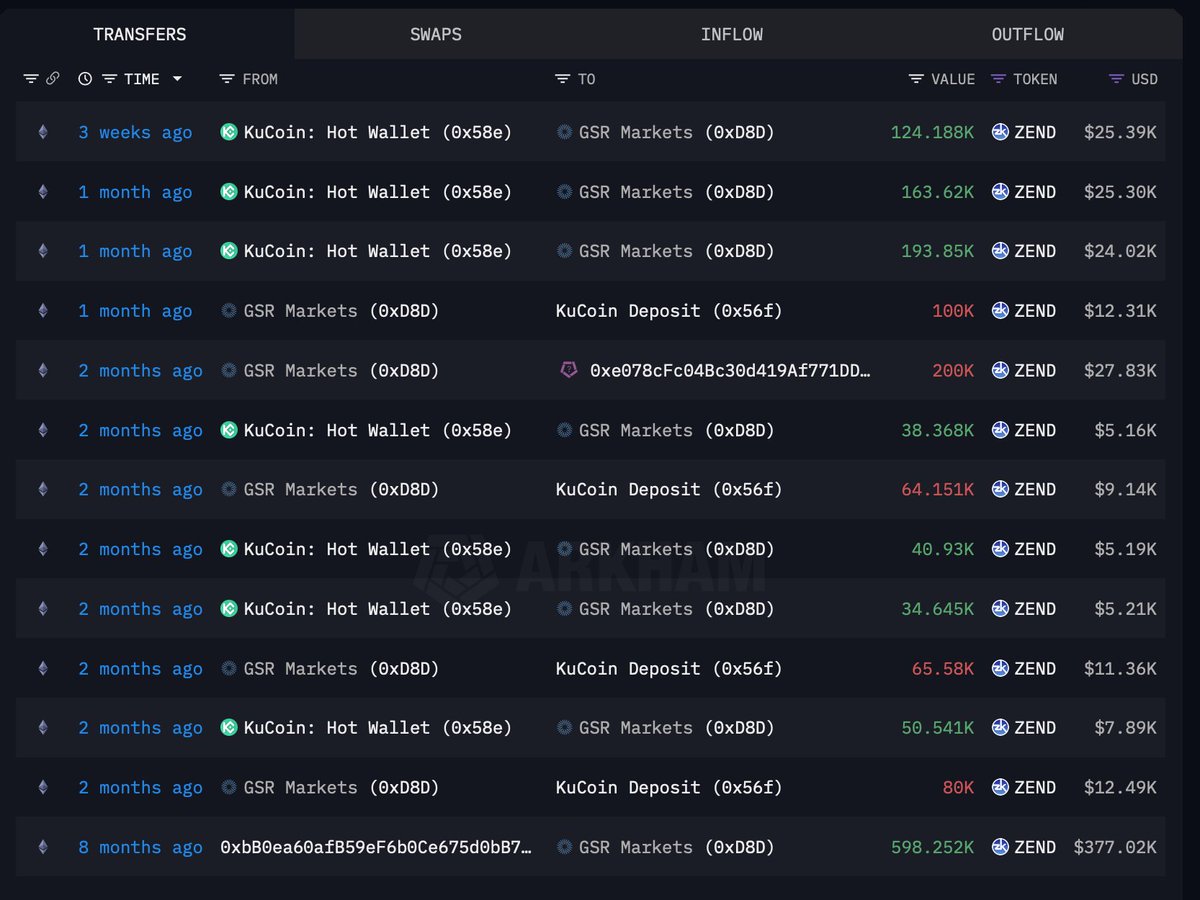Click the GSR Markets icon in the $5.19K row

565,549
